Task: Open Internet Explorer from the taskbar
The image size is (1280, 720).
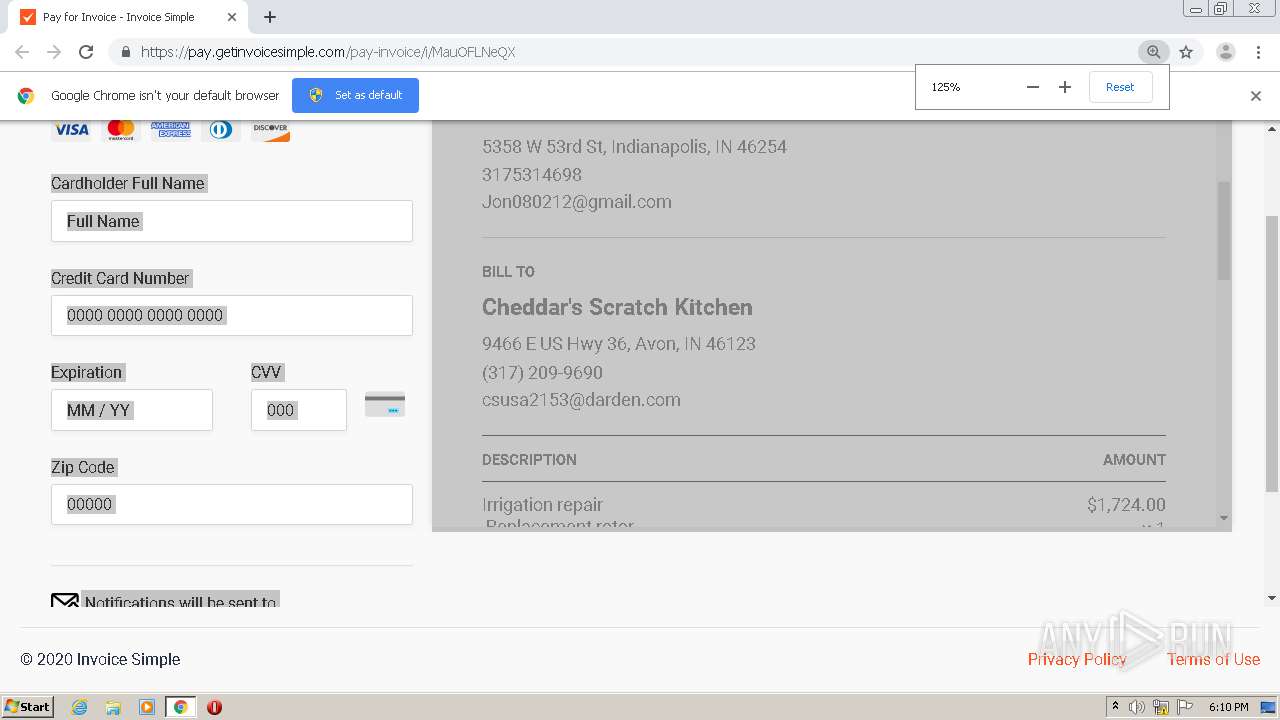Action: (x=79, y=707)
